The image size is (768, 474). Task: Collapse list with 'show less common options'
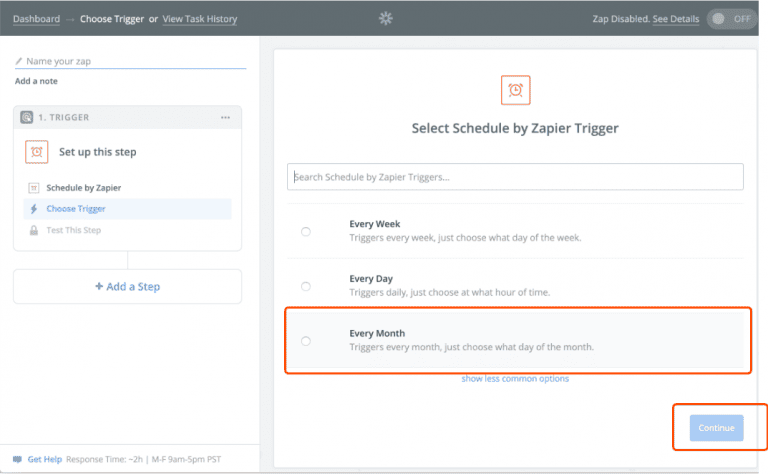515,379
